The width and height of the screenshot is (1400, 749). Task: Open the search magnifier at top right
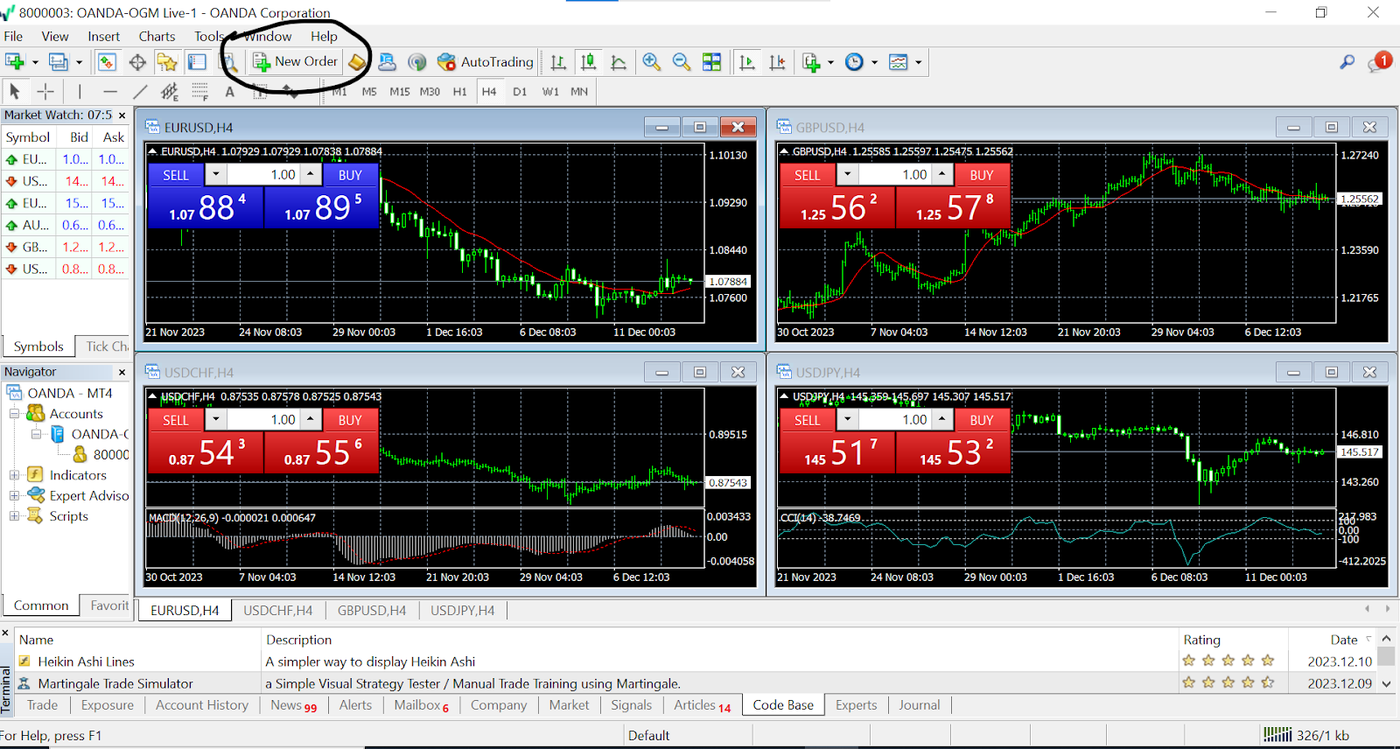click(x=1347, y=62)
